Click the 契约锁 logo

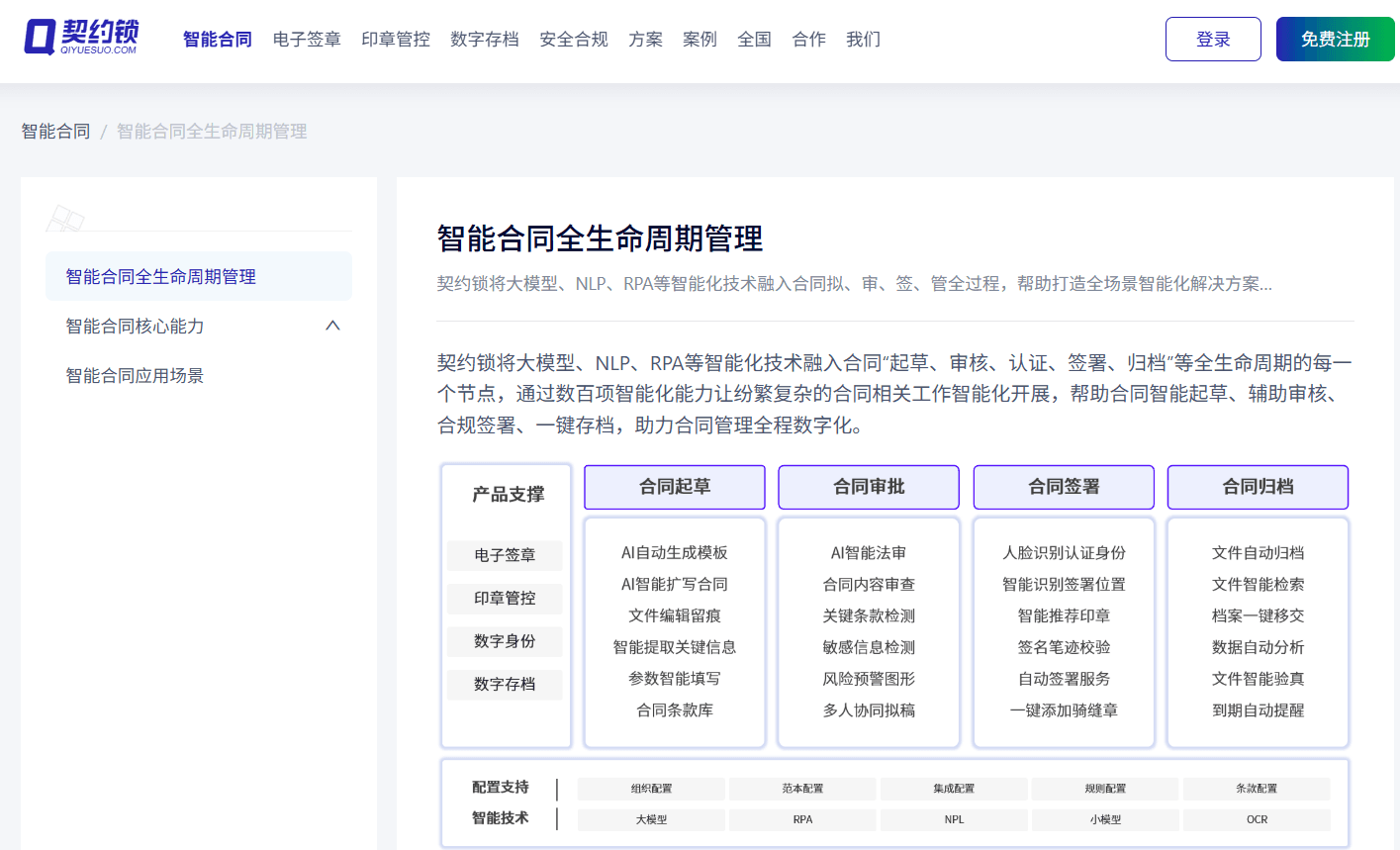point(81,38)
